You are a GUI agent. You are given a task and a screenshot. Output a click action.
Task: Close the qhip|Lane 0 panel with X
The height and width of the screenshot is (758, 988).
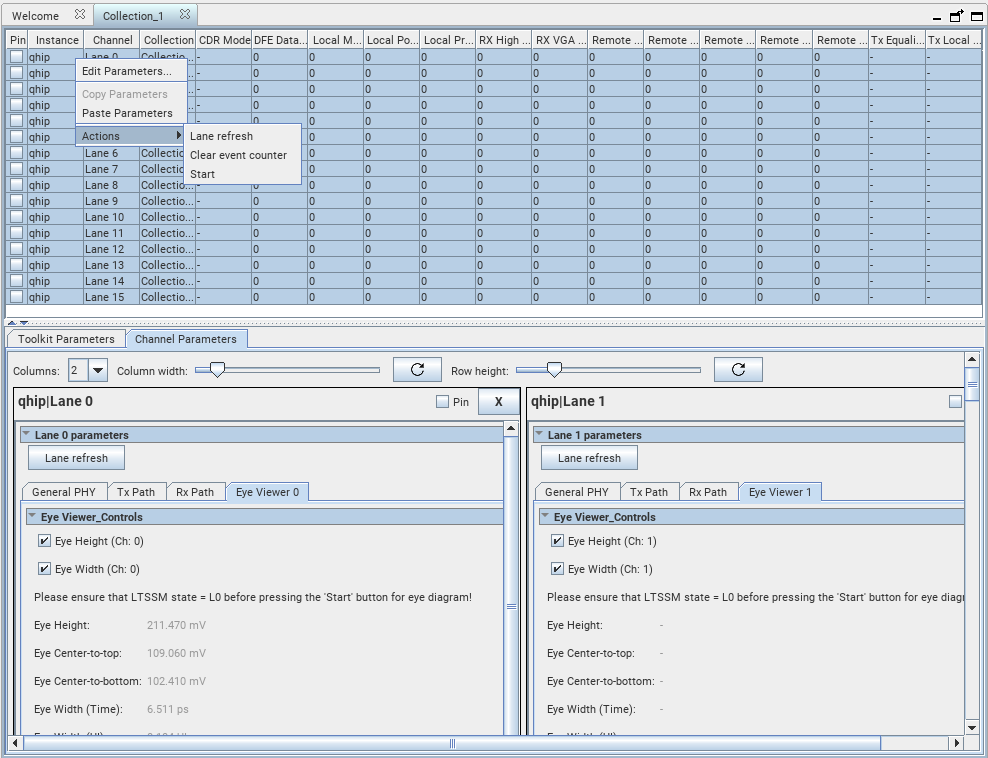coord(498,402)
